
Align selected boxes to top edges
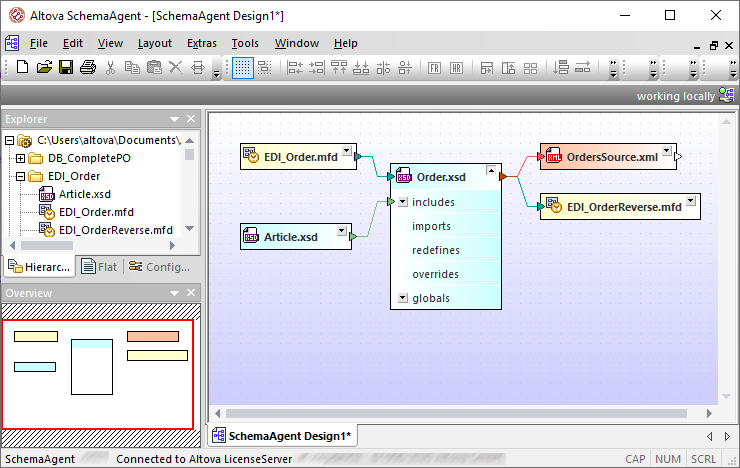[x=339, y=68]
